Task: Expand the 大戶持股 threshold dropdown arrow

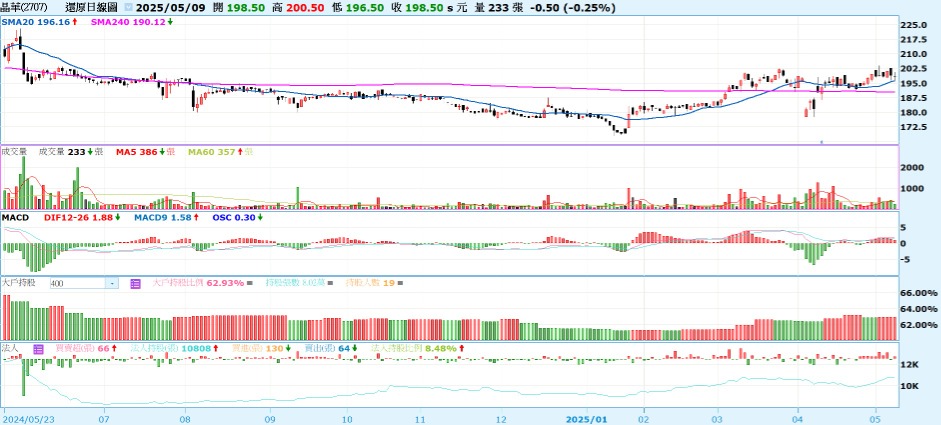Action: click(x=112, y=283)
